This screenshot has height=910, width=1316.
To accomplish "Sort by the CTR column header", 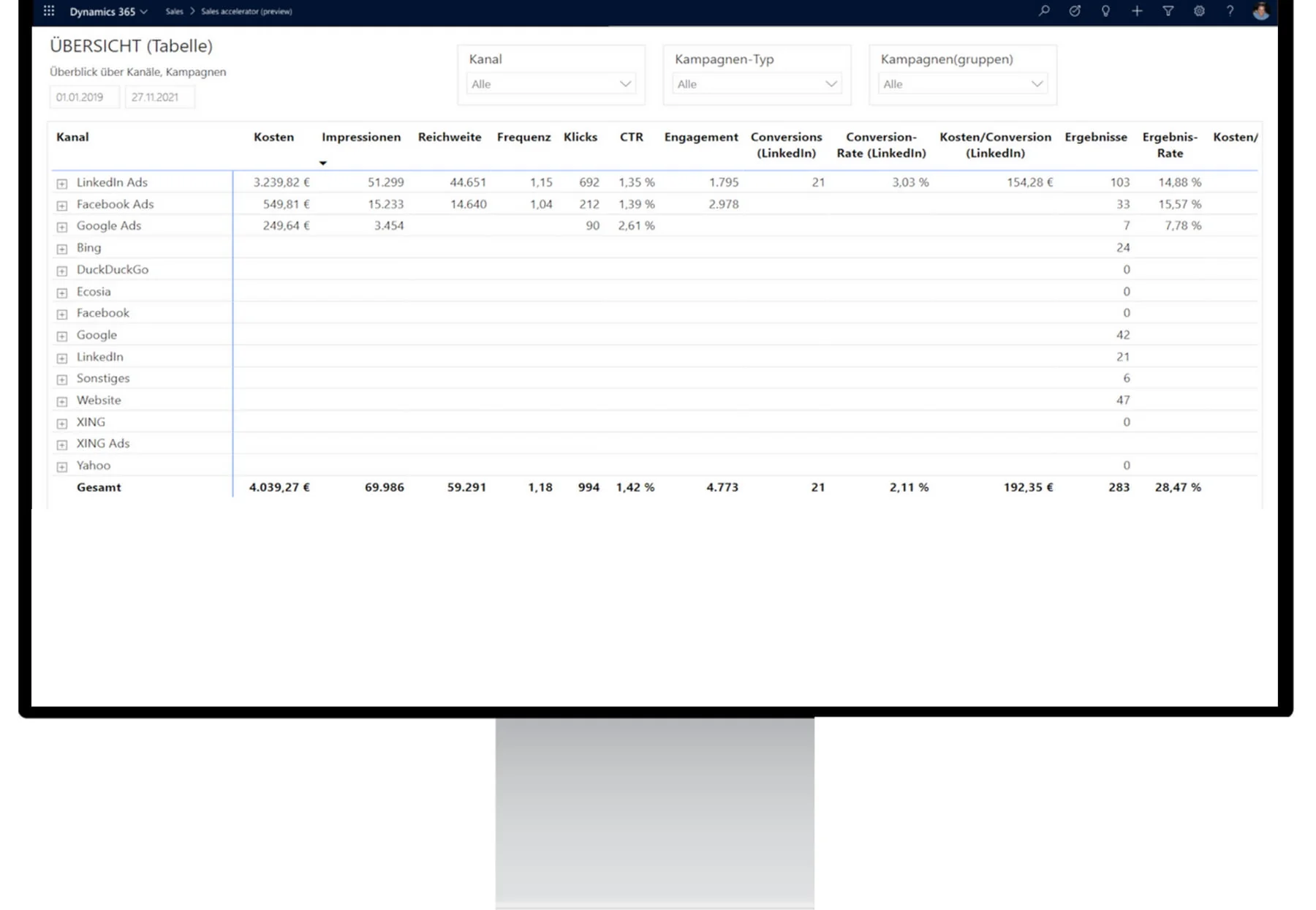I will click(632, 137).
